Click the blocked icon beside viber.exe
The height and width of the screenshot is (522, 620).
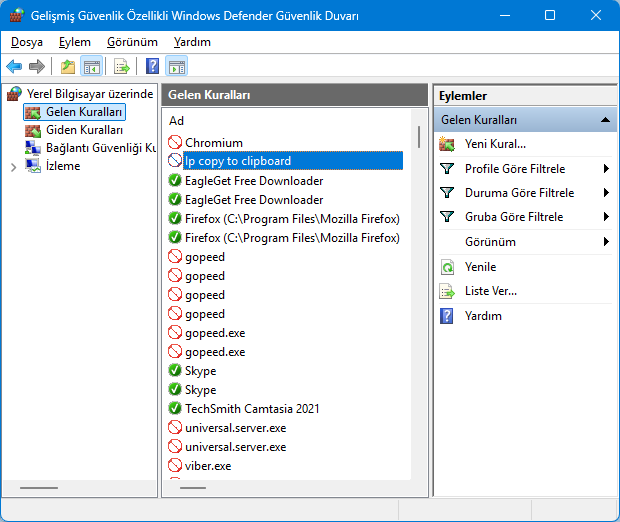click(175, 465)
